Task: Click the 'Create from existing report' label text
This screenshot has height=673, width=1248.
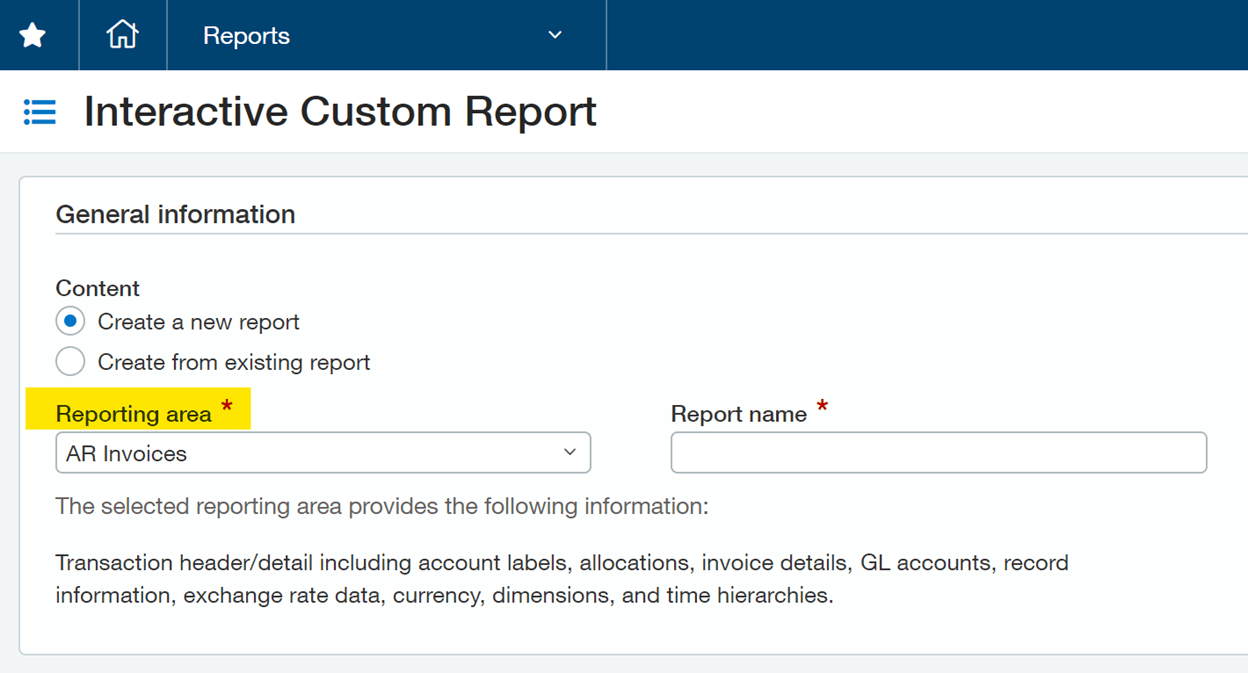Action: pyautogui.click(x=233, y=362)
